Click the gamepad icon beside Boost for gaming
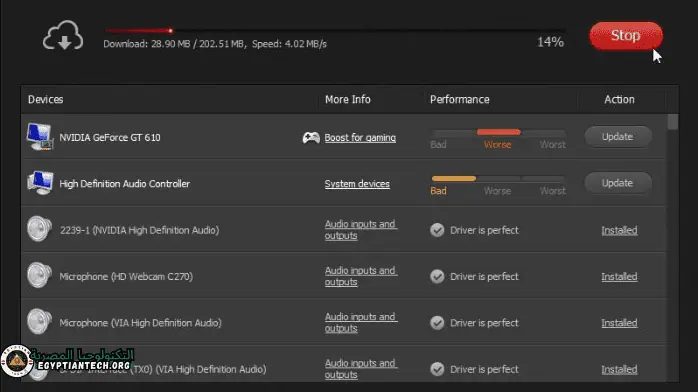Image resolution: width=698 pixels, height=392 pixels. pos(311,137)
